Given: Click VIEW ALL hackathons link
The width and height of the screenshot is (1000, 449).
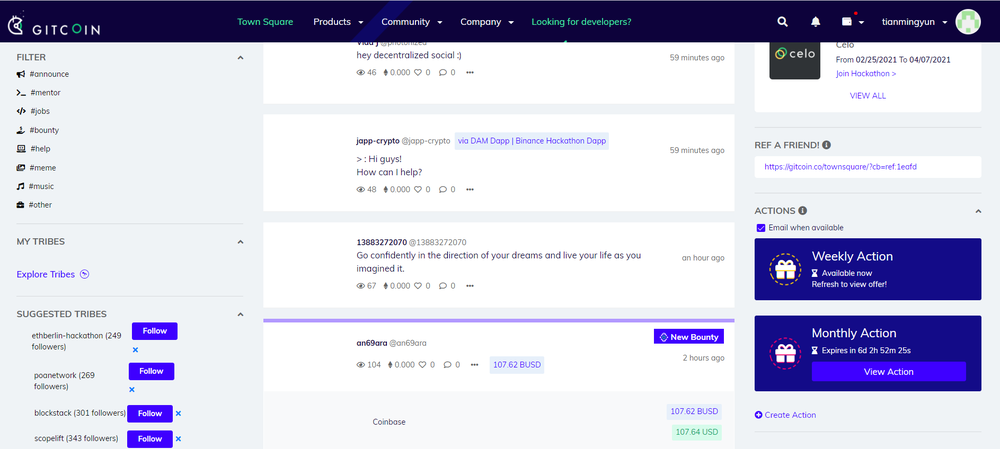Looking at the screenshot, I should [x=867, y=96].
